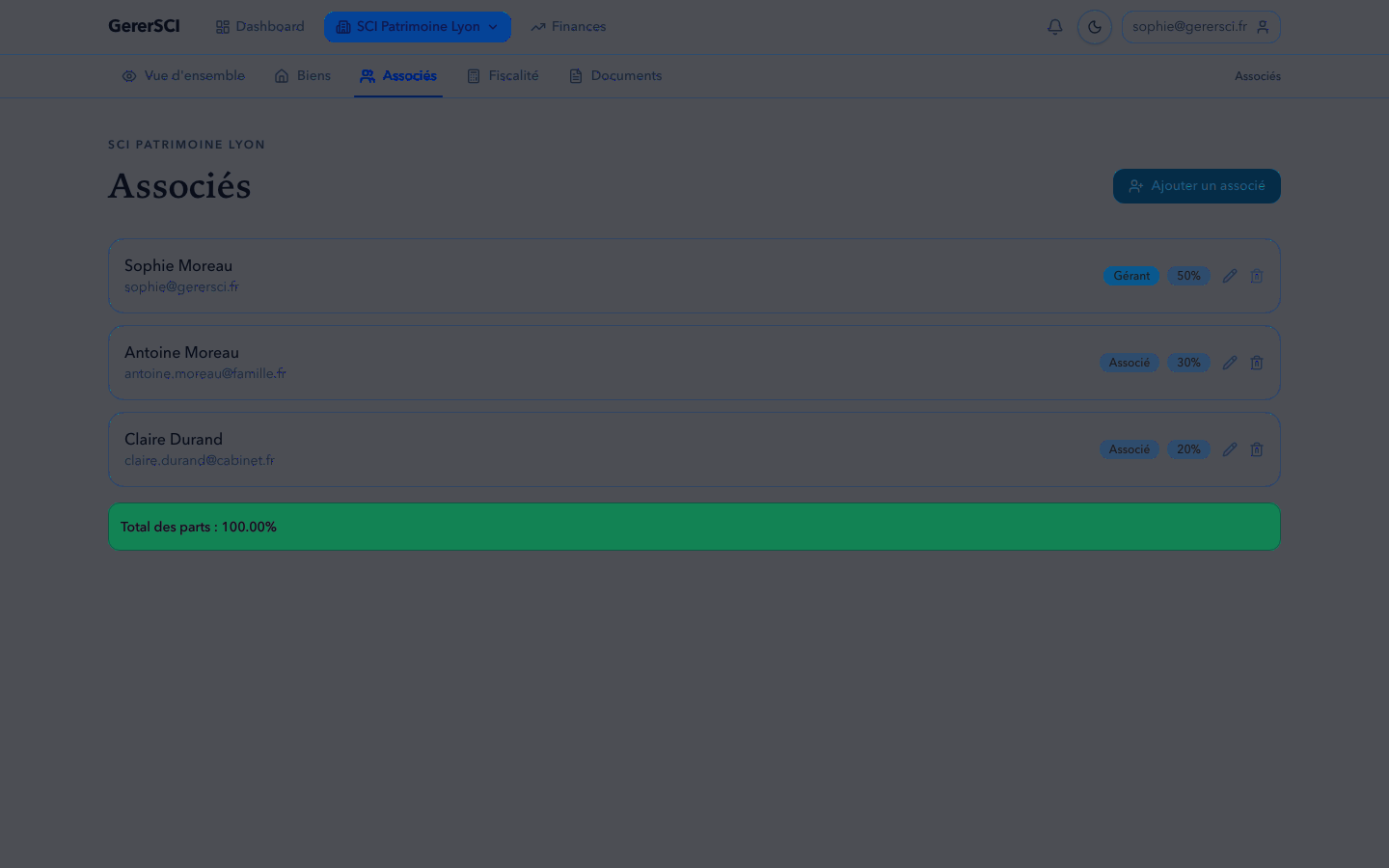Open the Fiscalité tab
Image resolution: width=1389 pixels, height=868 pixels.
tap(503, 76)
